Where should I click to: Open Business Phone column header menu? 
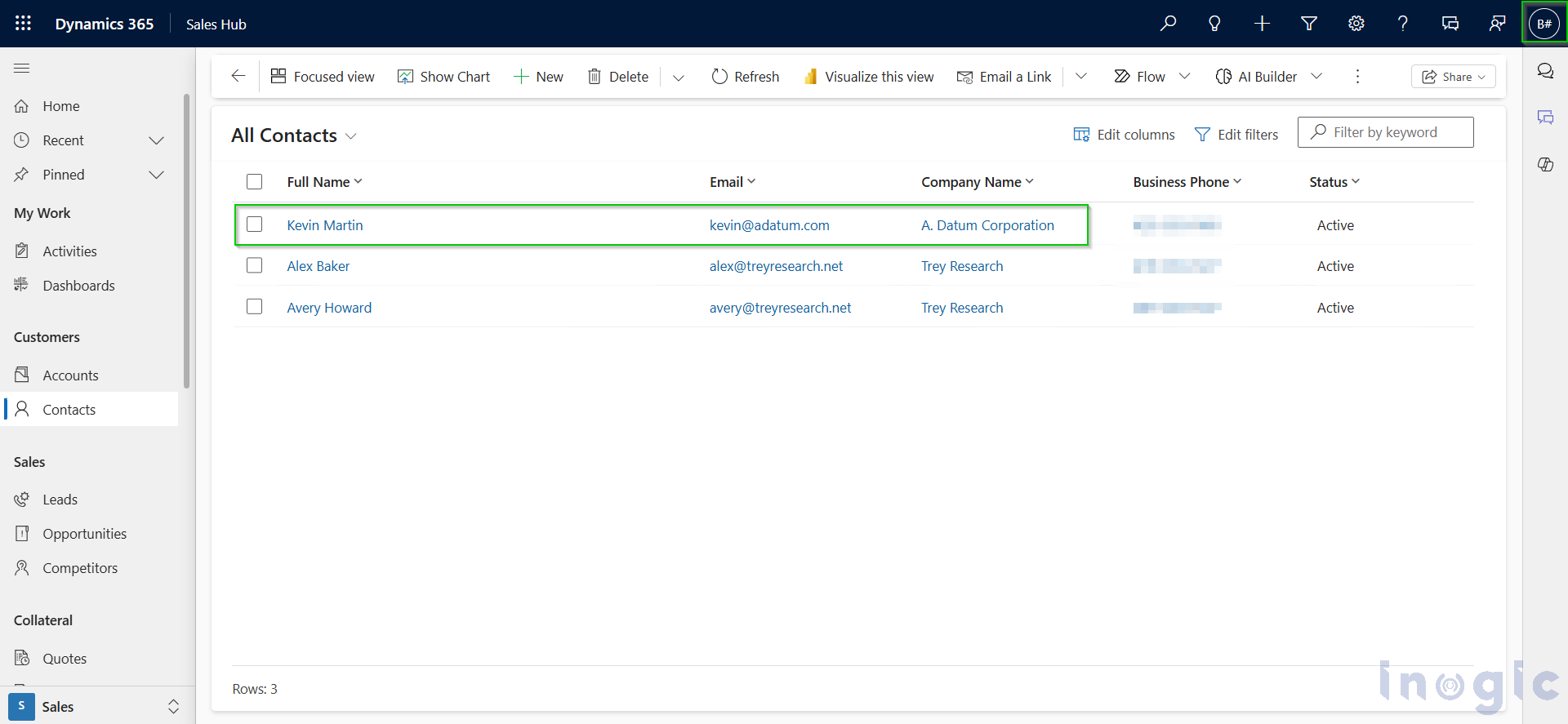pyautogui.click(x=1187, y=182)
